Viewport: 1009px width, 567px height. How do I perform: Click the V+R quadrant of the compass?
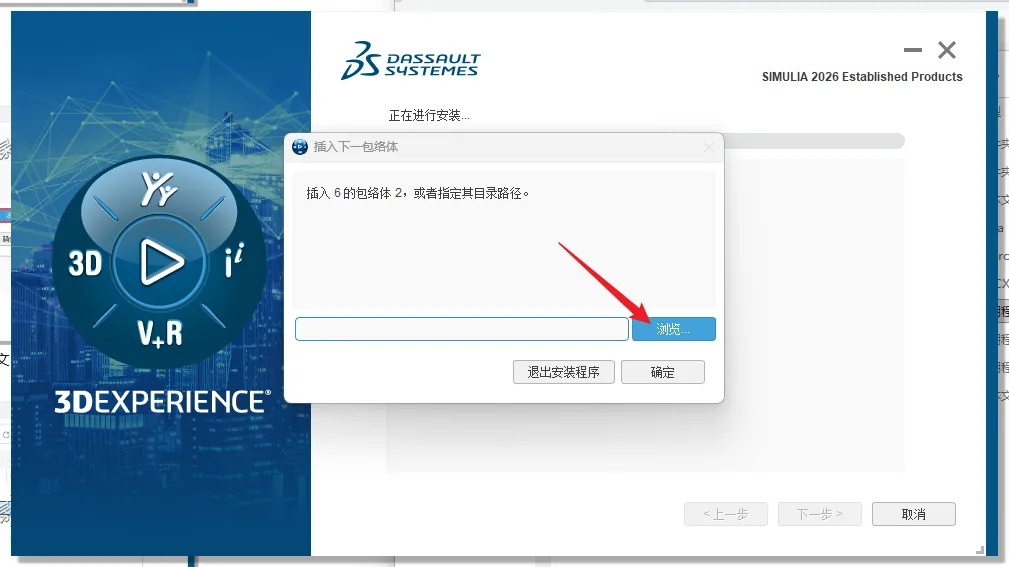click(160, 334)
